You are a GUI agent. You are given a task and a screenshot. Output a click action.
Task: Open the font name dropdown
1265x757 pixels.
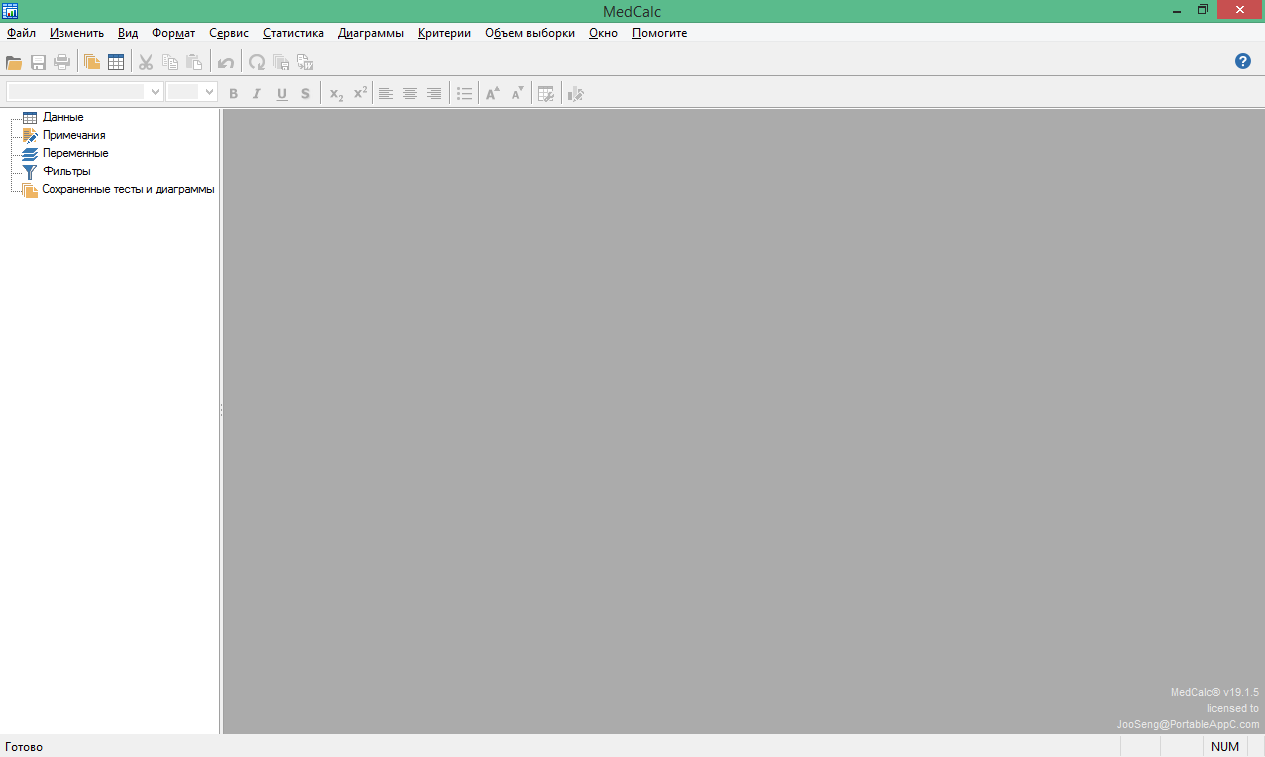coord(155,92)
